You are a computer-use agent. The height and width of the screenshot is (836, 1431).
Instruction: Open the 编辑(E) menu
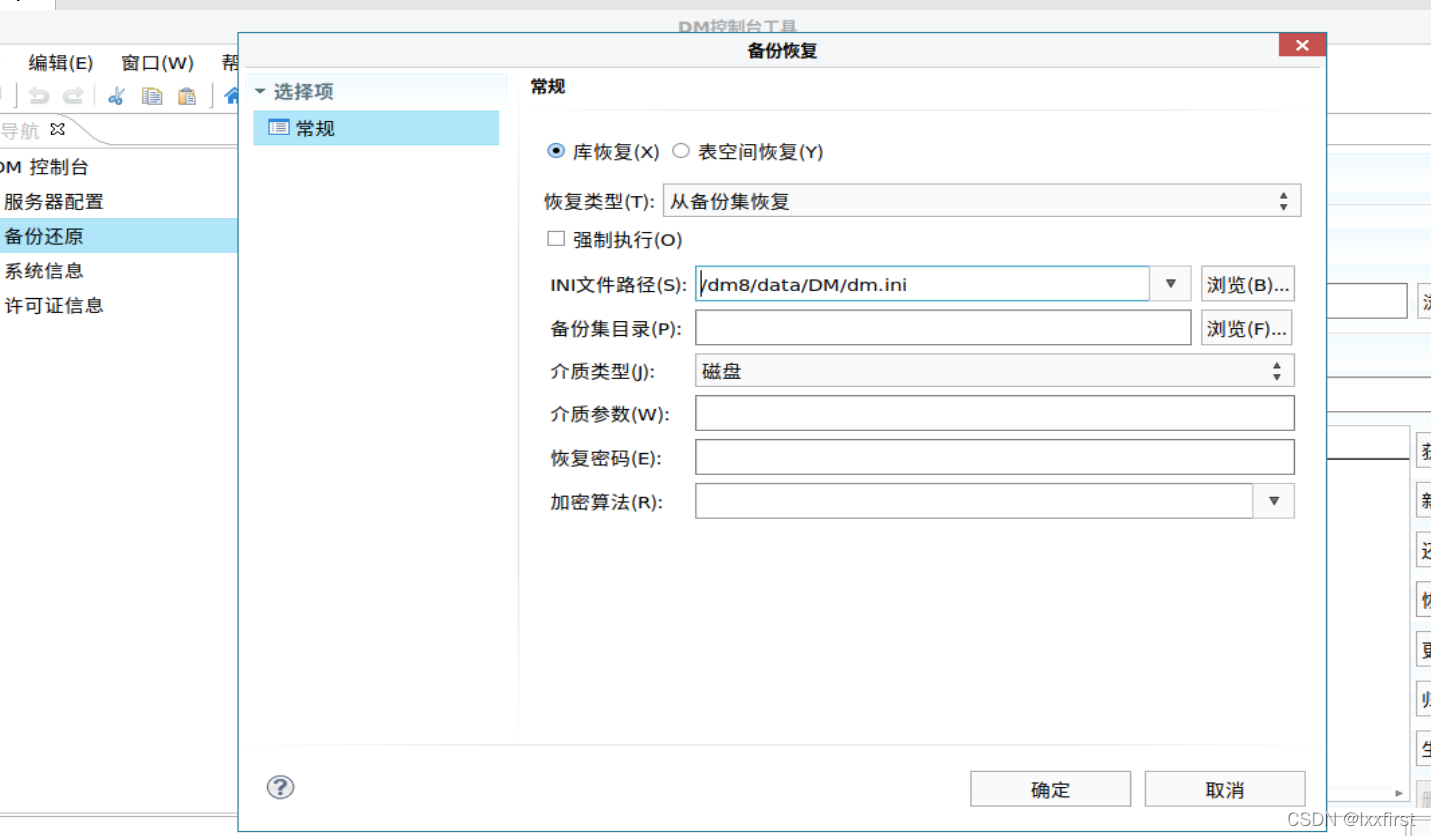(61, 63)
